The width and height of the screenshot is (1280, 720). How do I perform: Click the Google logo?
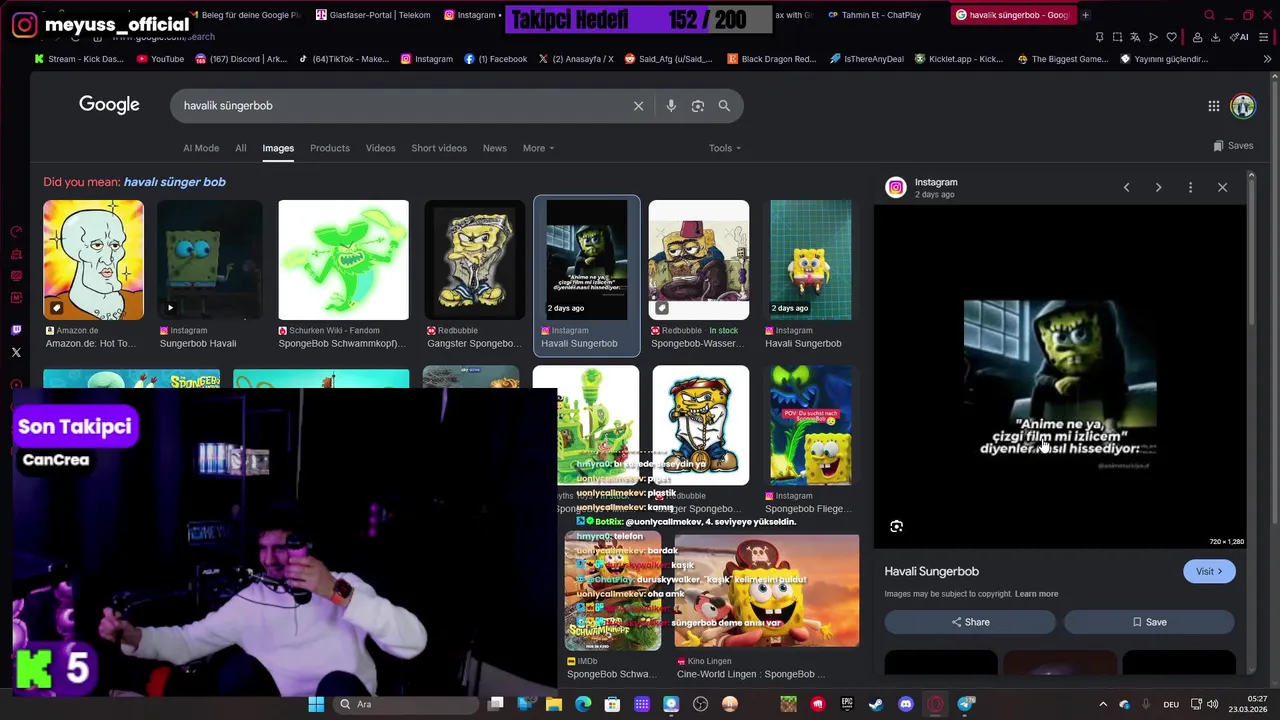click(109, 105)
